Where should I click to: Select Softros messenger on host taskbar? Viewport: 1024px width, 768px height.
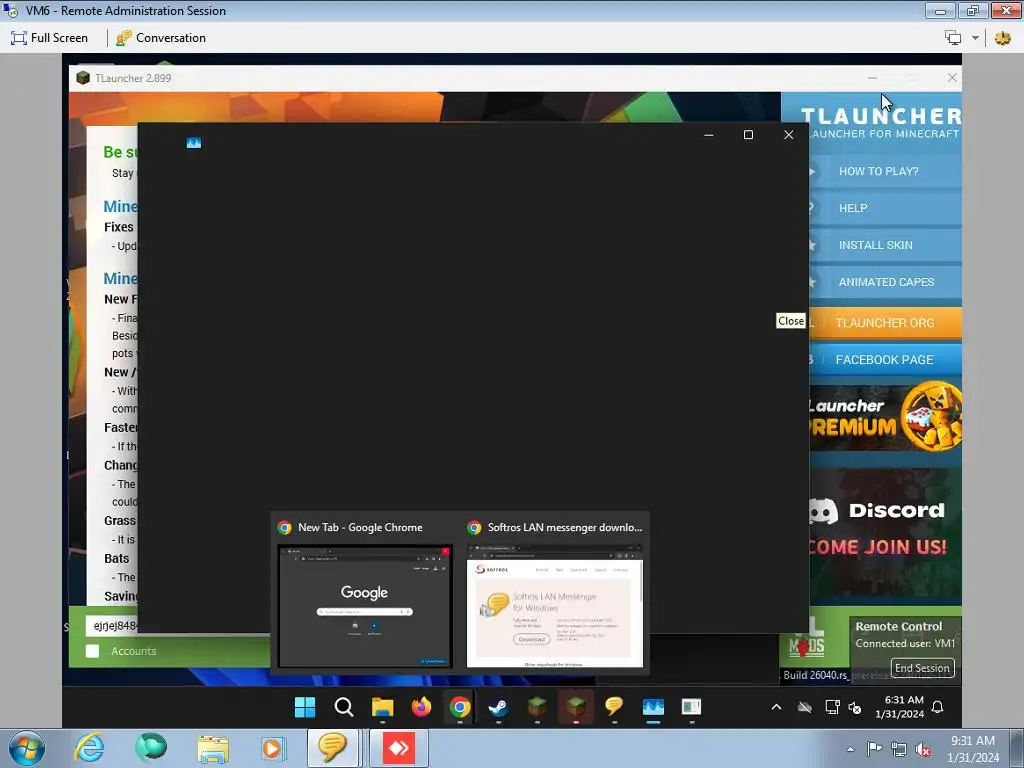point(333,748)
